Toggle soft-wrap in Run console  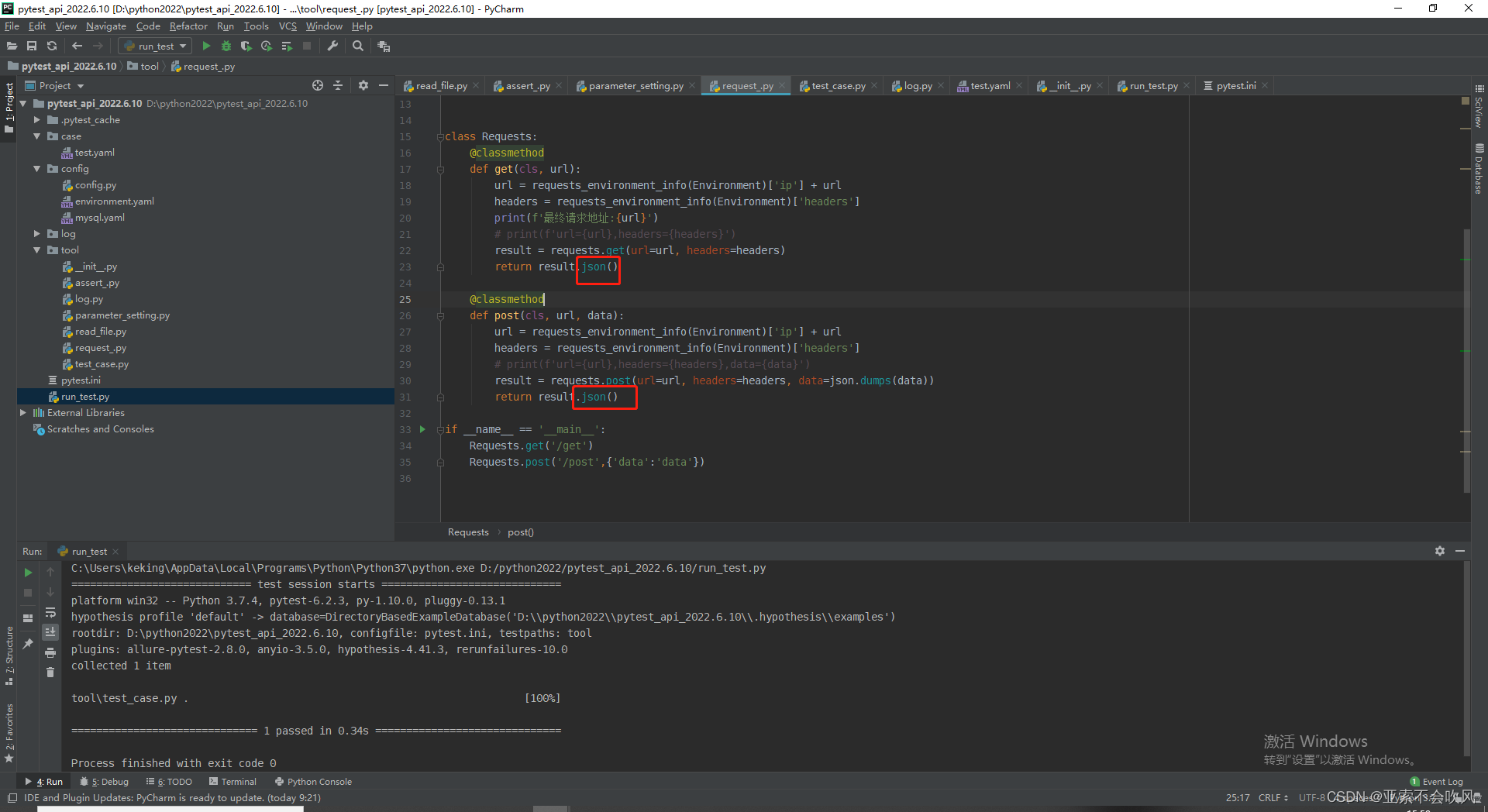click(50, 612)
